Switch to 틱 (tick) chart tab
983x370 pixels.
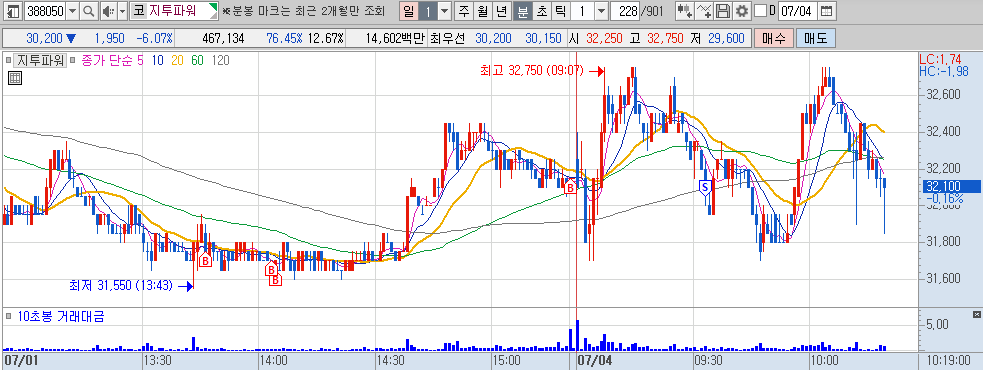coord(560,11)
